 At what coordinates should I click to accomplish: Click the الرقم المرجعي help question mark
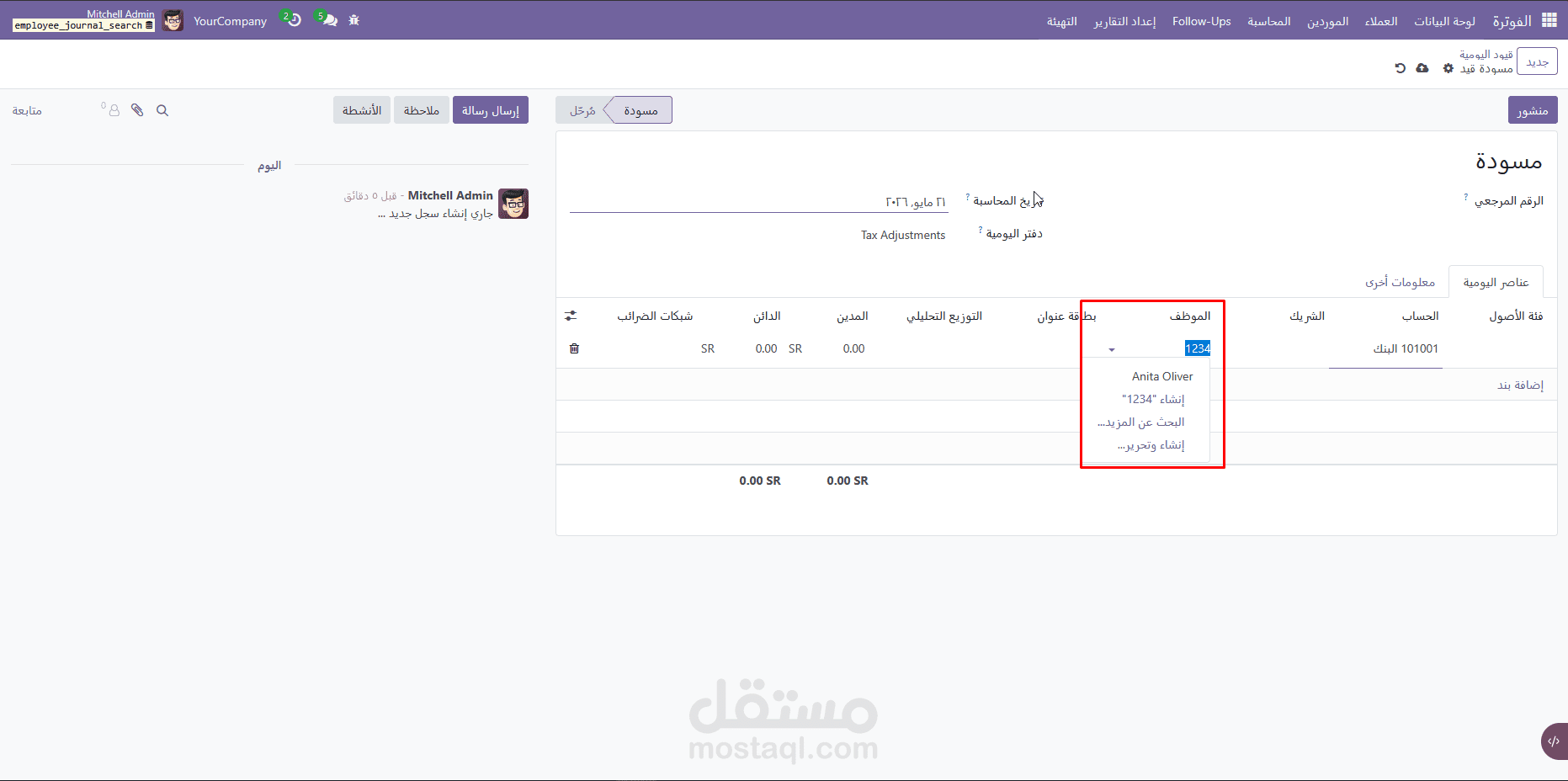(1465, 197)
